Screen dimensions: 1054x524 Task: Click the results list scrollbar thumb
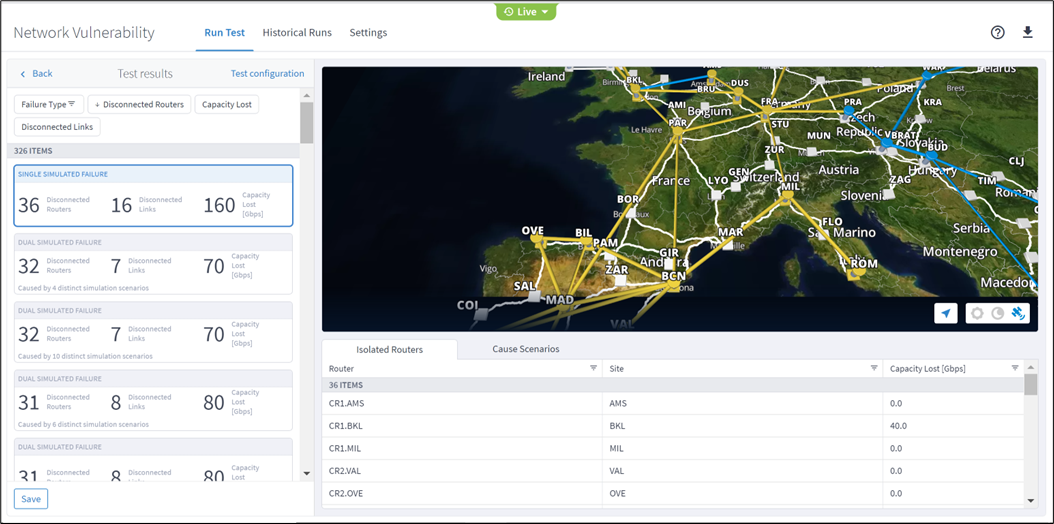[x=307, y=122]
